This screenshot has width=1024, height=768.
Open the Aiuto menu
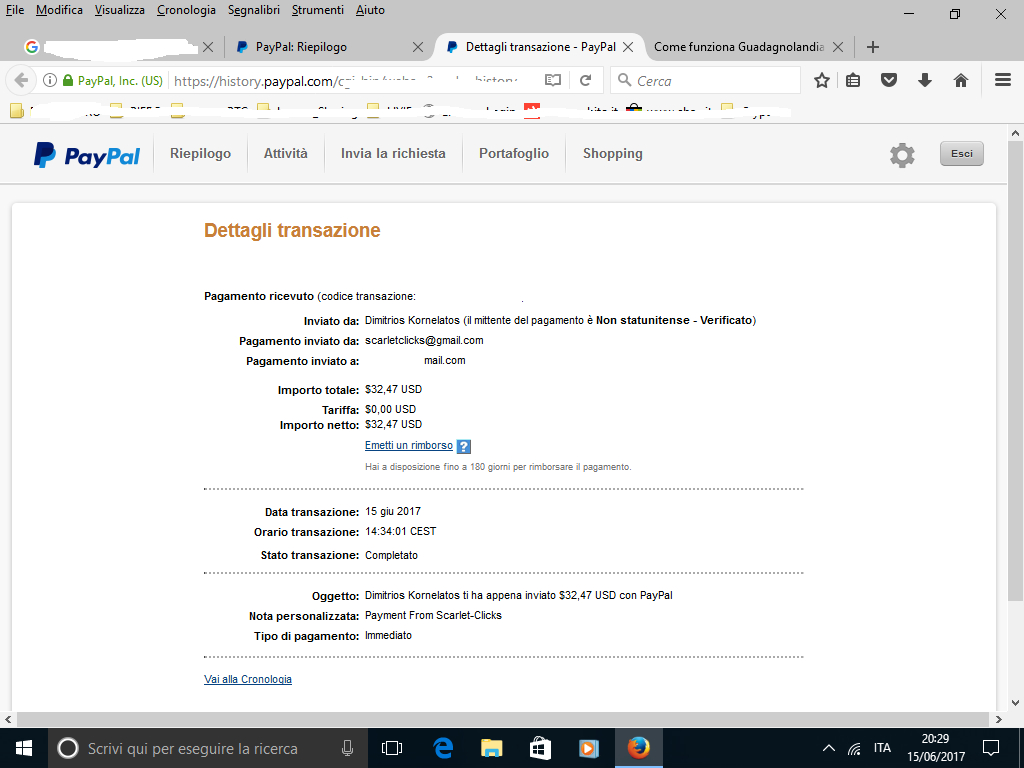pos(370,10)
